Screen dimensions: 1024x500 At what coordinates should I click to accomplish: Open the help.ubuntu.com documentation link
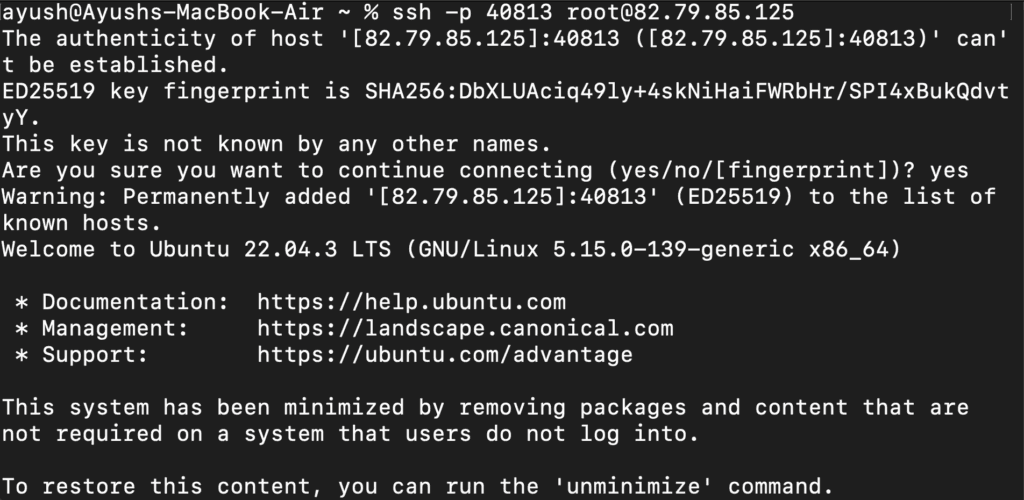click(411, 301)
